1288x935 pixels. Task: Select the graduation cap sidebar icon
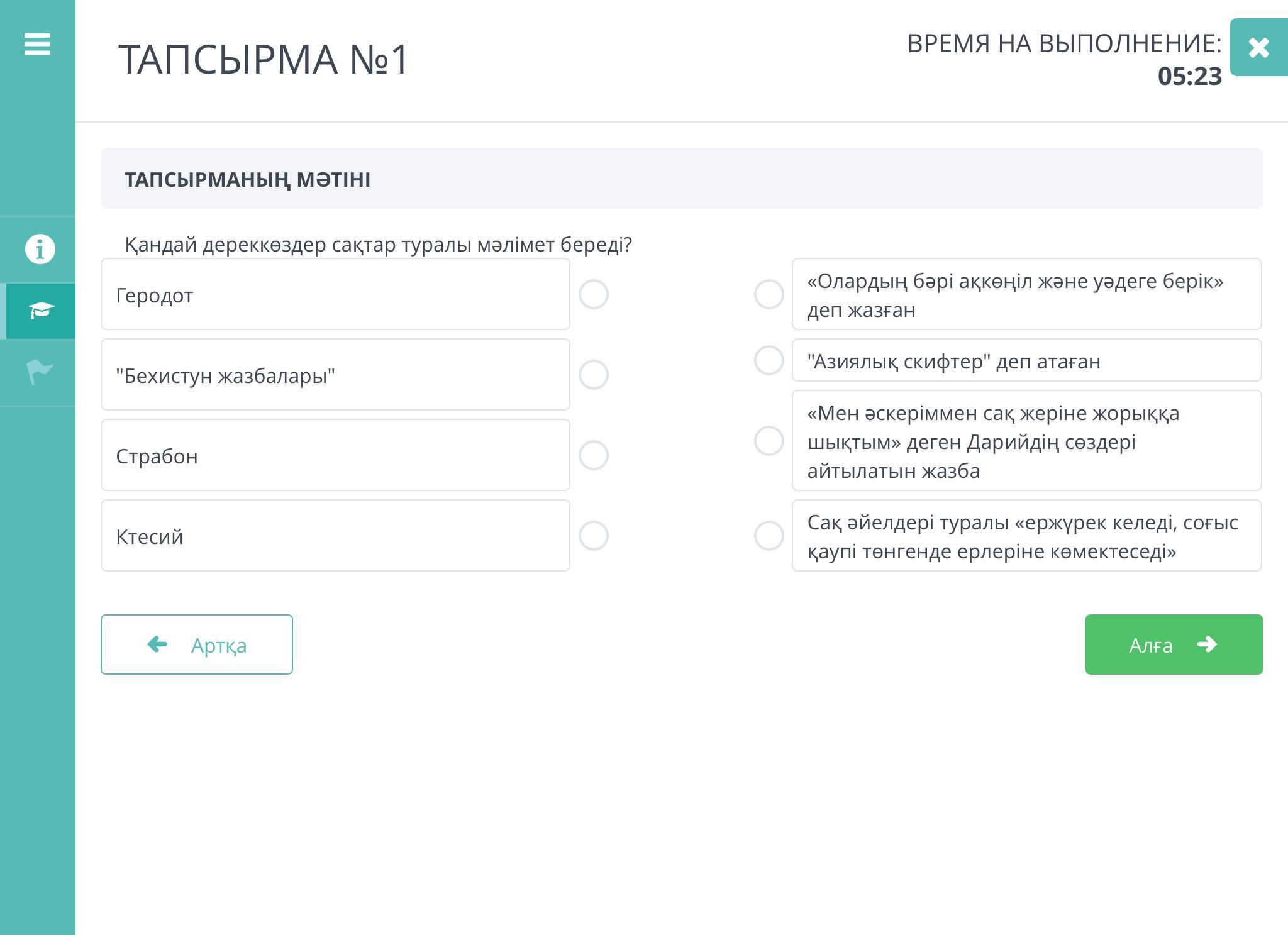[x=40, y=311]
